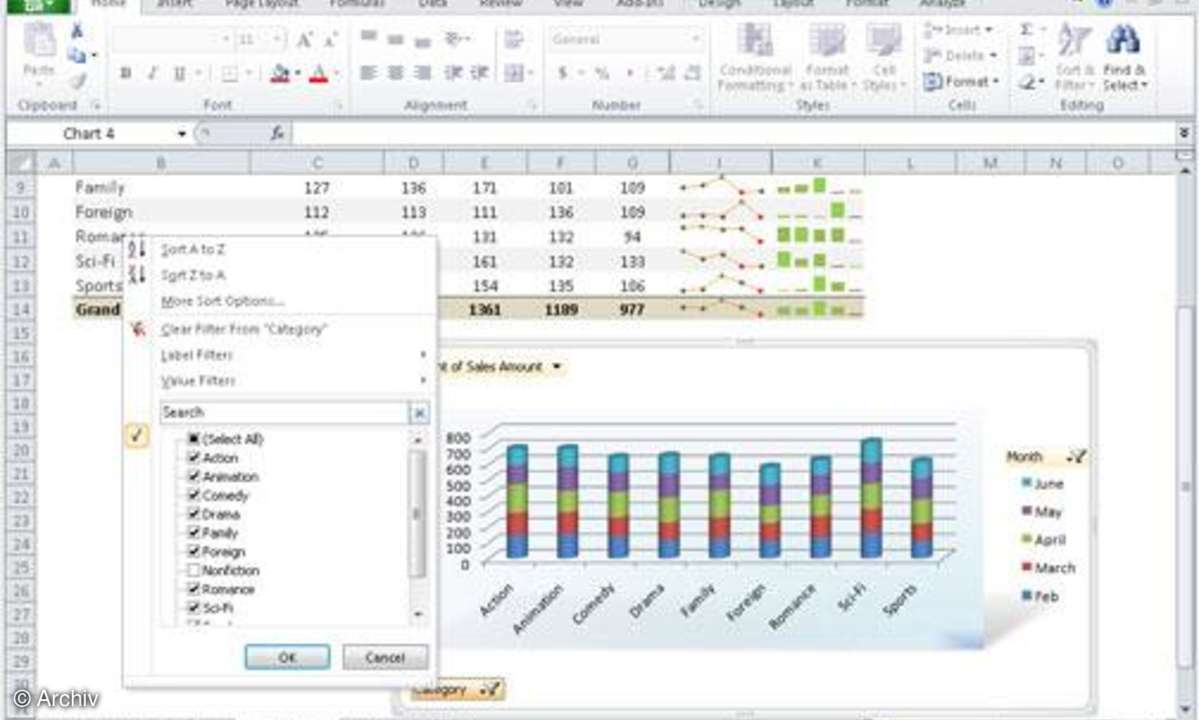Uncheck the Family category checkbox
Screen dimensions: 1199x720
point(193,532)
